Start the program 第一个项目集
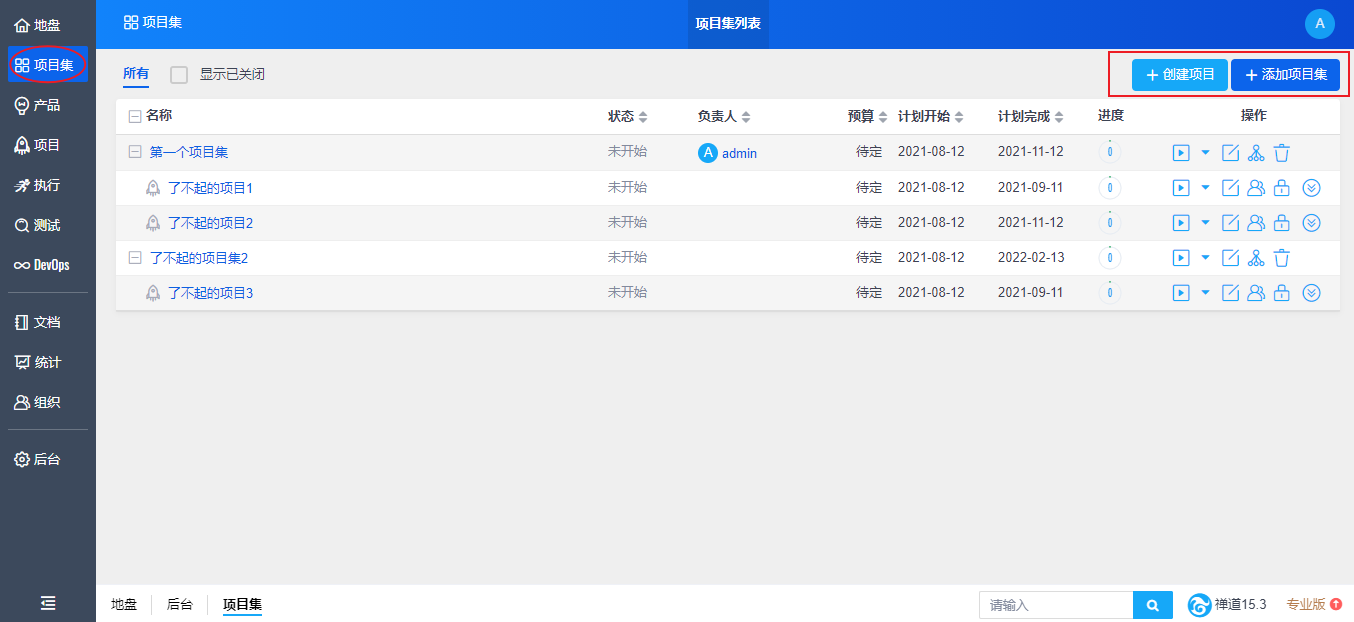This screenshot has width=1354, height=622. 1181,153
